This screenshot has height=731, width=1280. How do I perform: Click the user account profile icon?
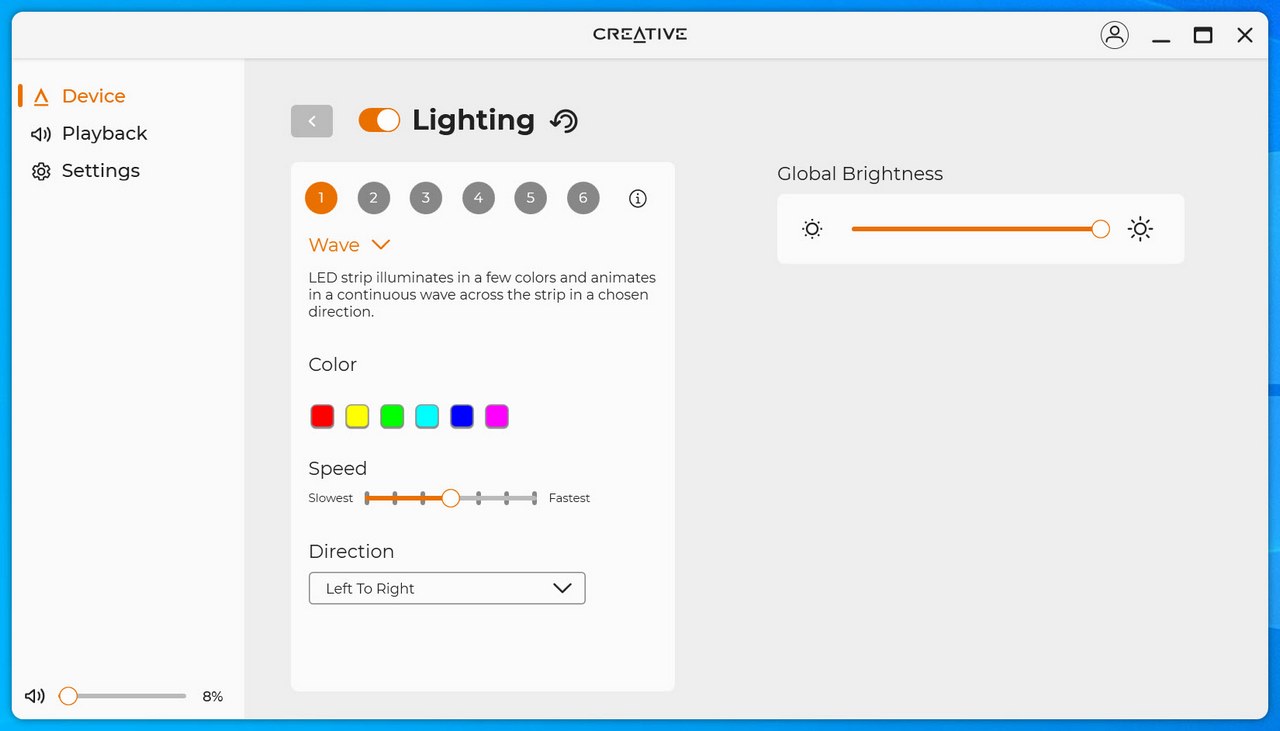[1114, 35]
